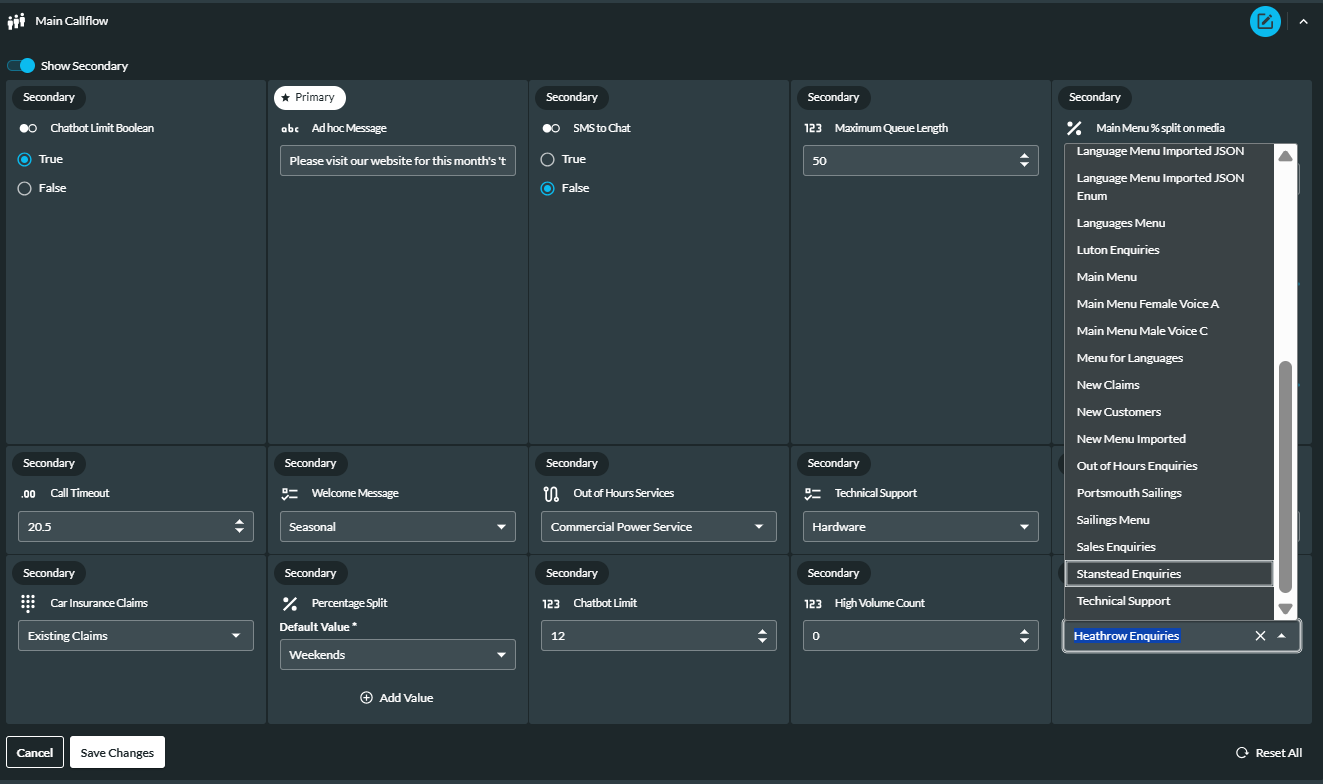Image resolution: width=1323 pixels, height=784 pixels.
Task: Collapse the Main Callflow panel chevron
Action: (1303, 21)
